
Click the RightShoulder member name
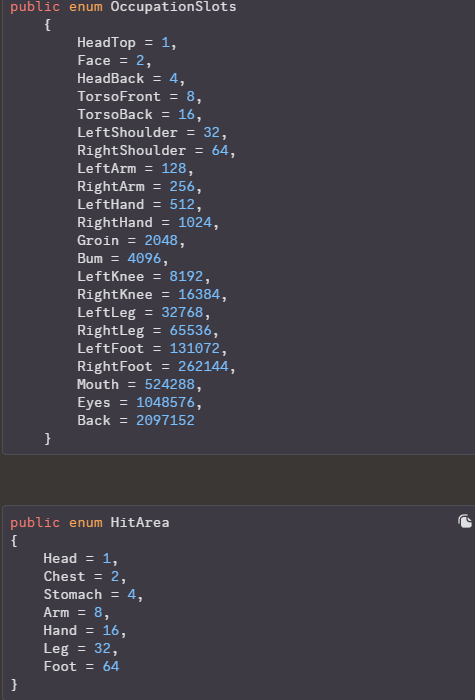(x=131, y=150)
